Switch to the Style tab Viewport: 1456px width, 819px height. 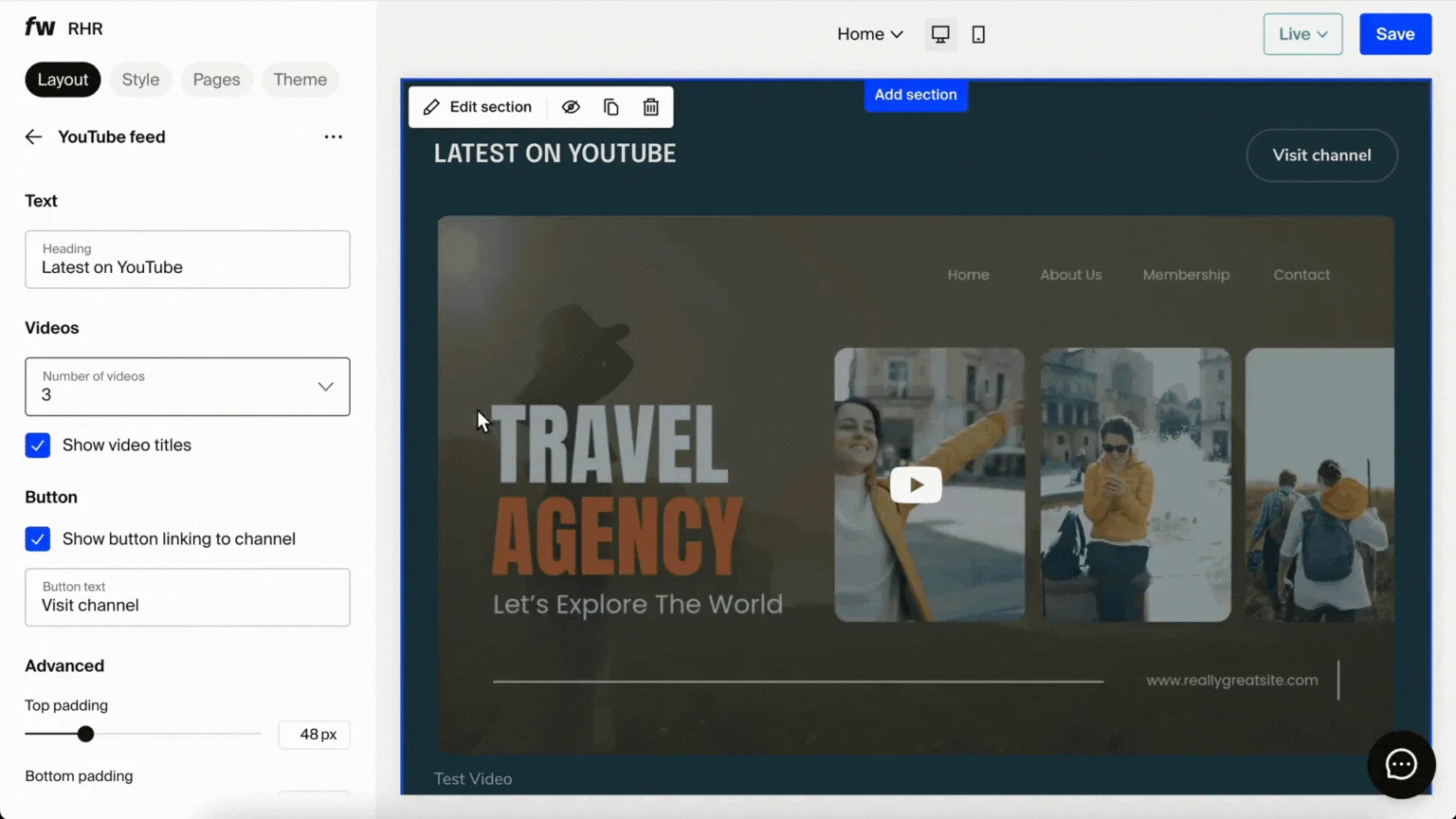(x=140, y=80)
